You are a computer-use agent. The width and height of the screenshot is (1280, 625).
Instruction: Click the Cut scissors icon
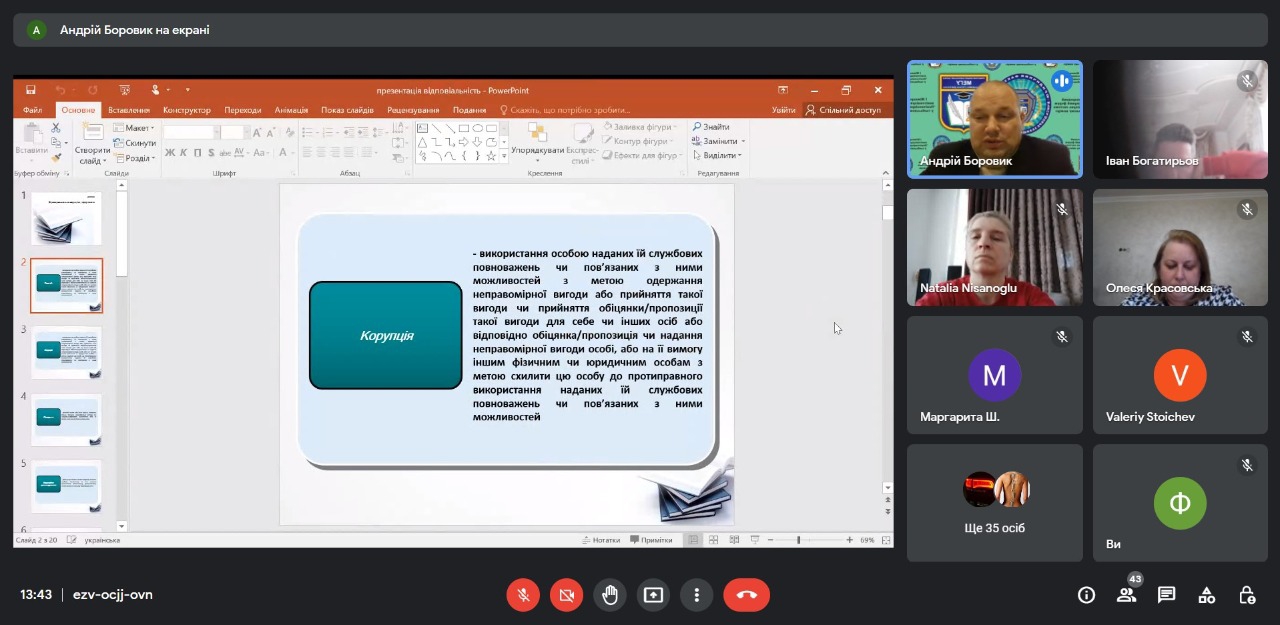click(56, 128)
